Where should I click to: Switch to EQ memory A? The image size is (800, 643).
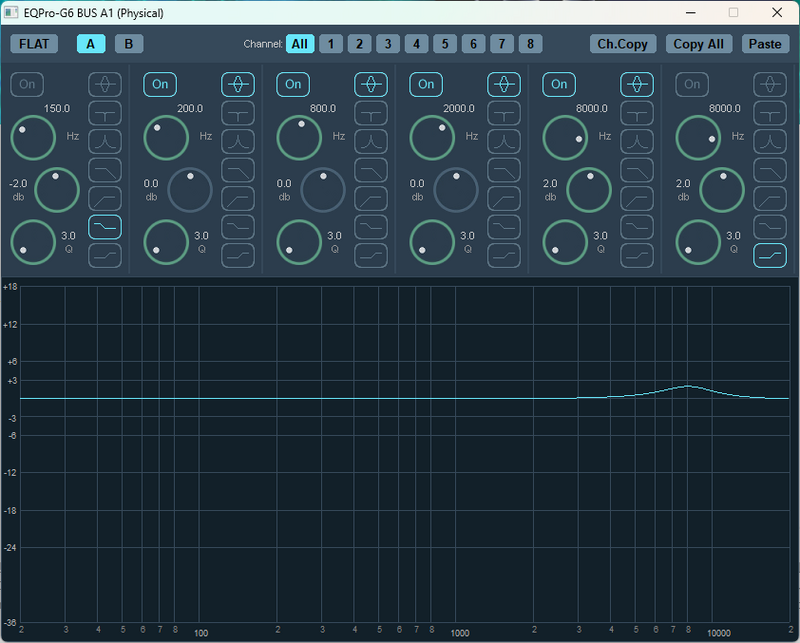coord(91,44)
